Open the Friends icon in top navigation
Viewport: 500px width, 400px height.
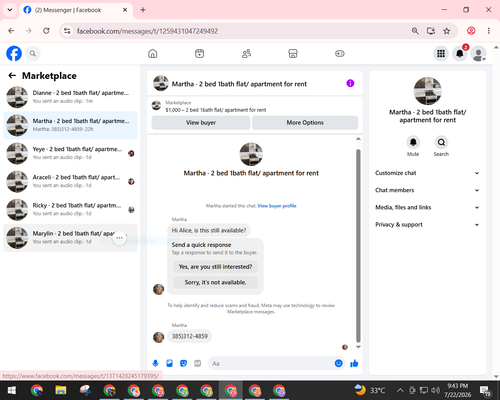point(246,53)
